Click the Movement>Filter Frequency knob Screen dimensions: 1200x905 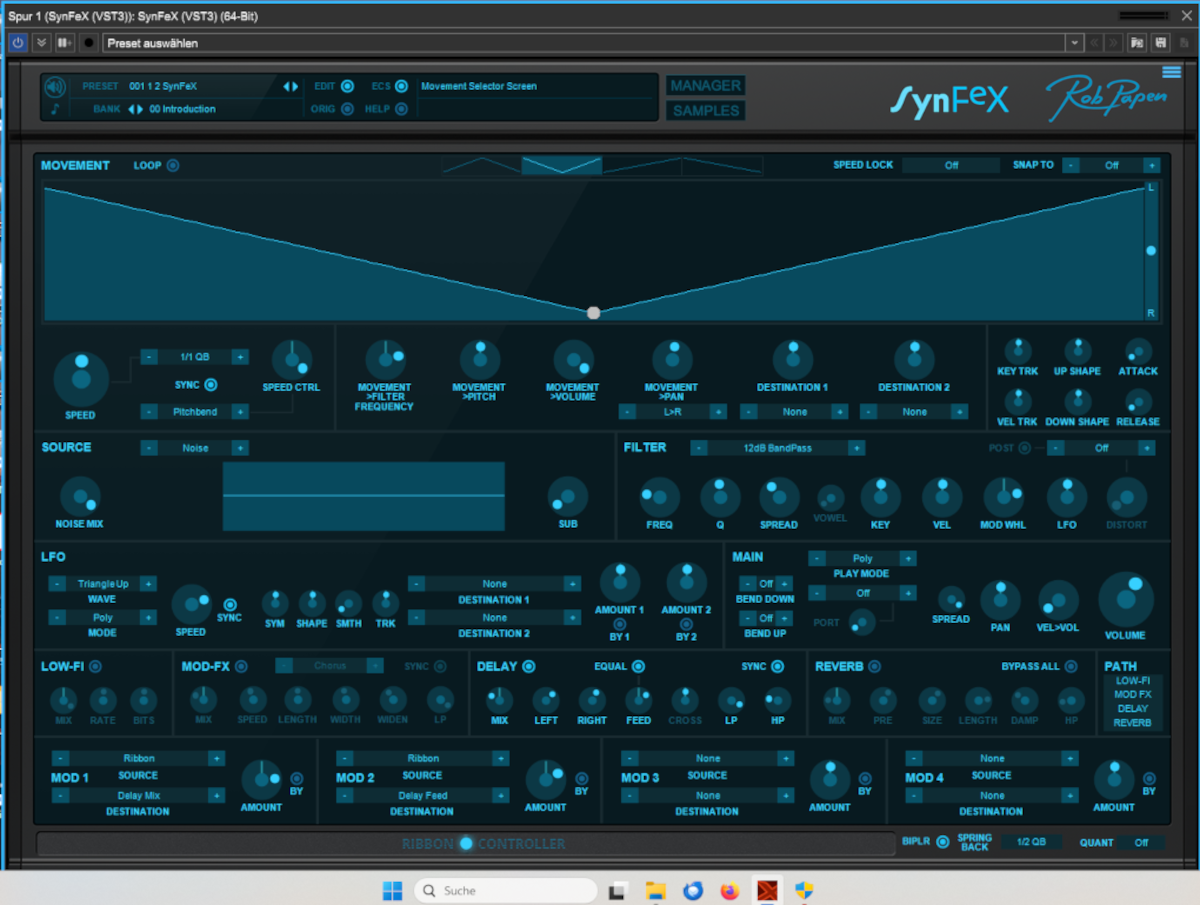384,360
